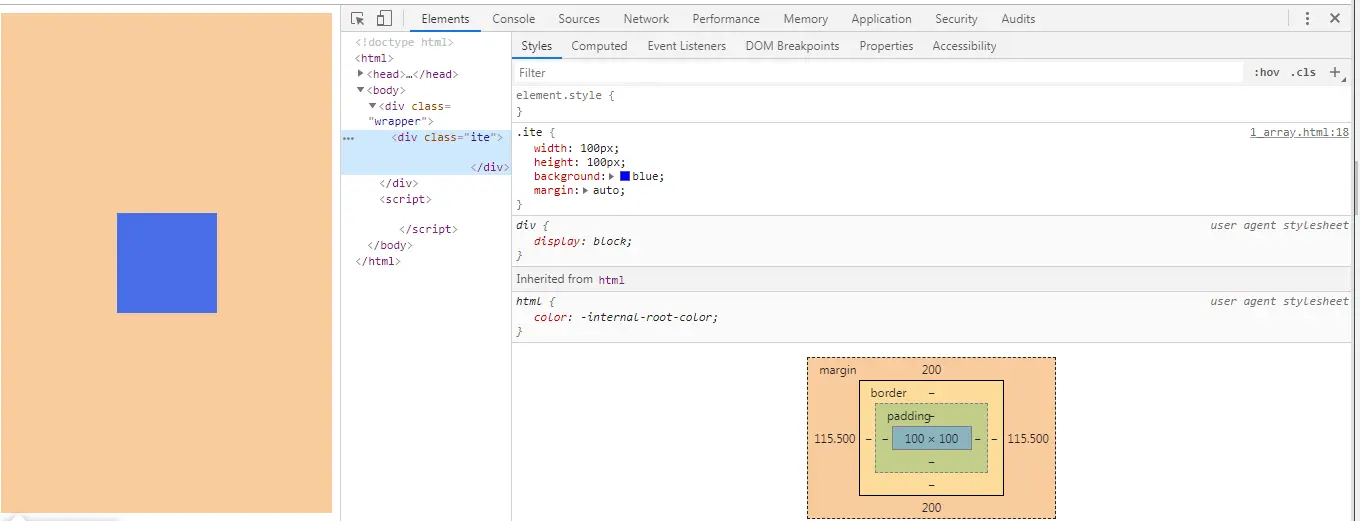Viewport: 1360px width, 521px height.
Task: Click the padding label in box model
Action: tap(908, 416)
